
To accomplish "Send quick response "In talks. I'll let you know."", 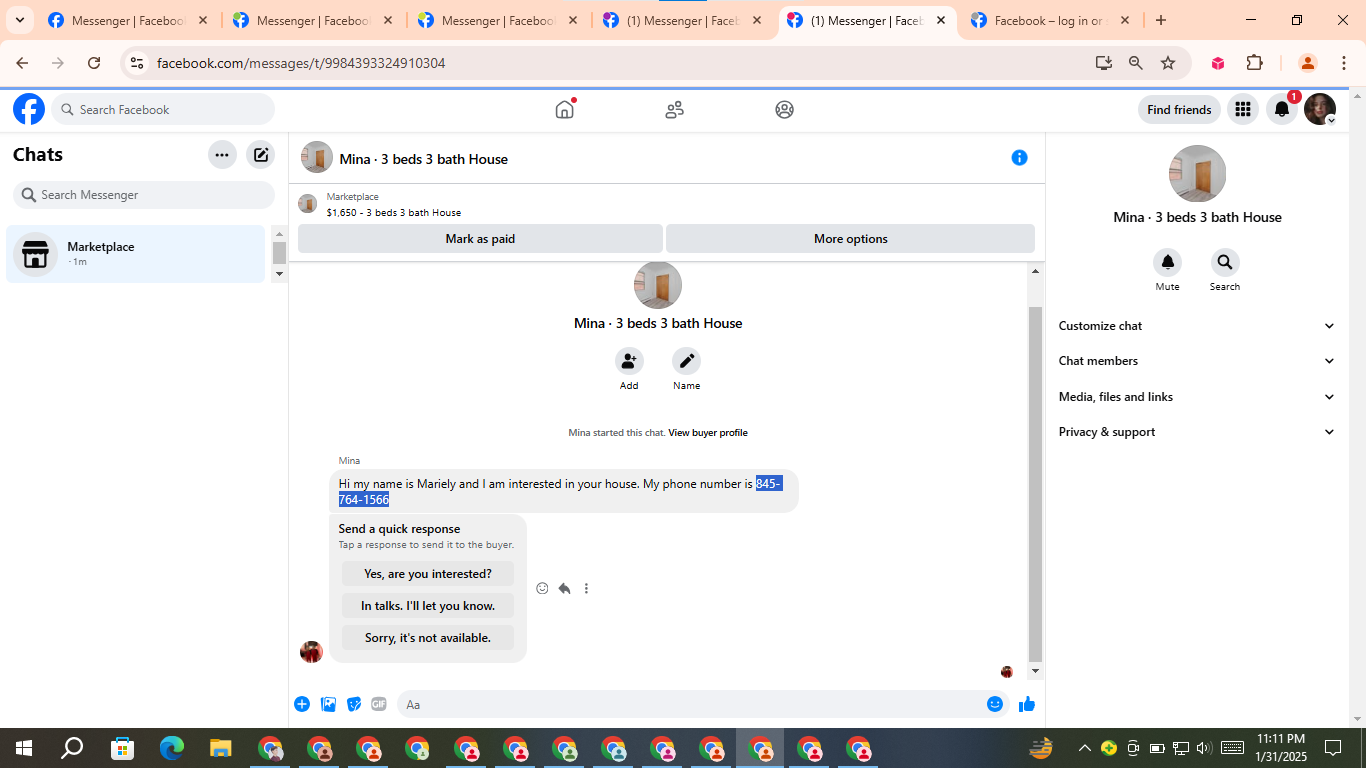I will pos(428,606).
